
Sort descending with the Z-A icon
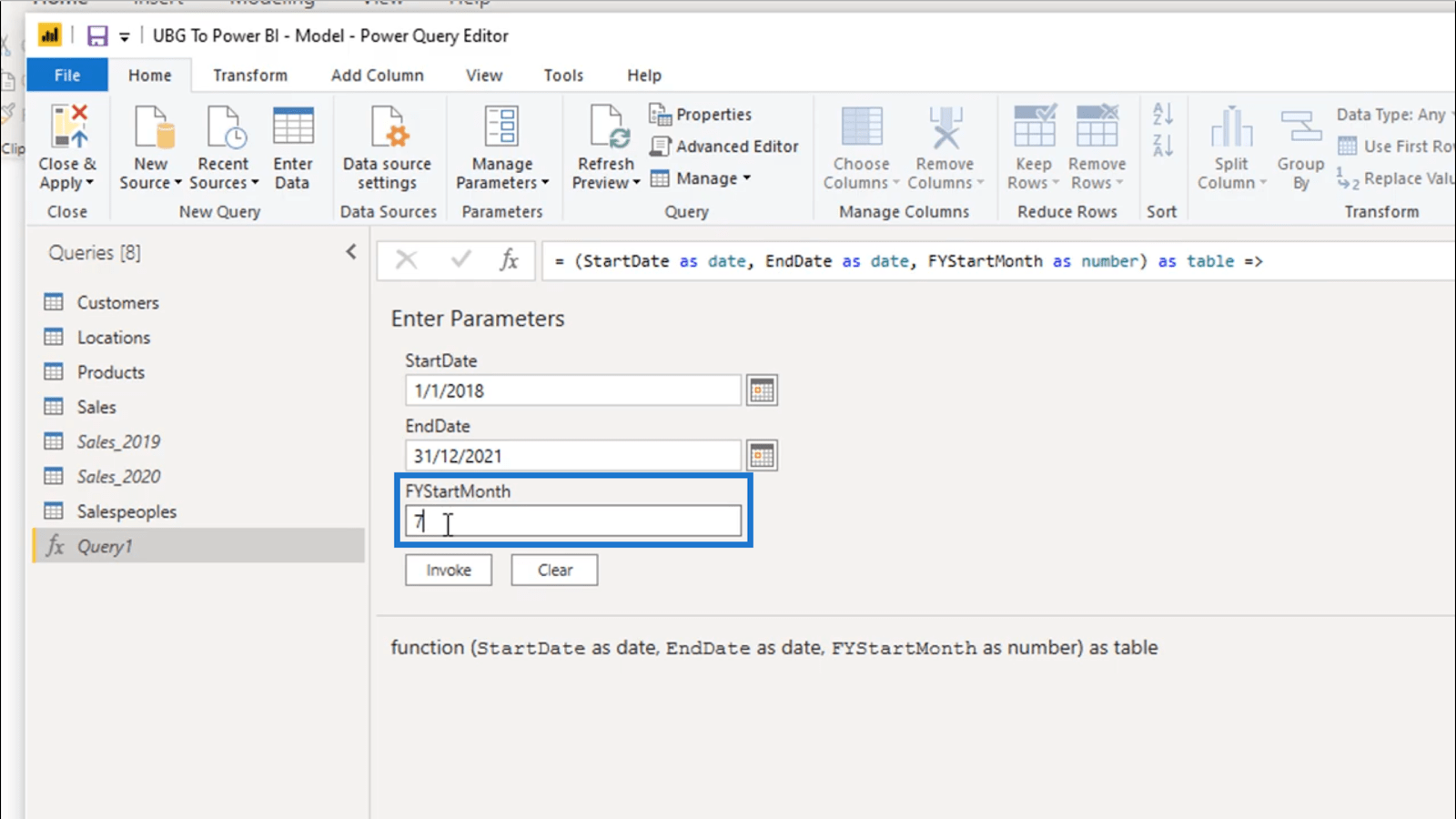pyautogui.click(x=1162, y=146)
